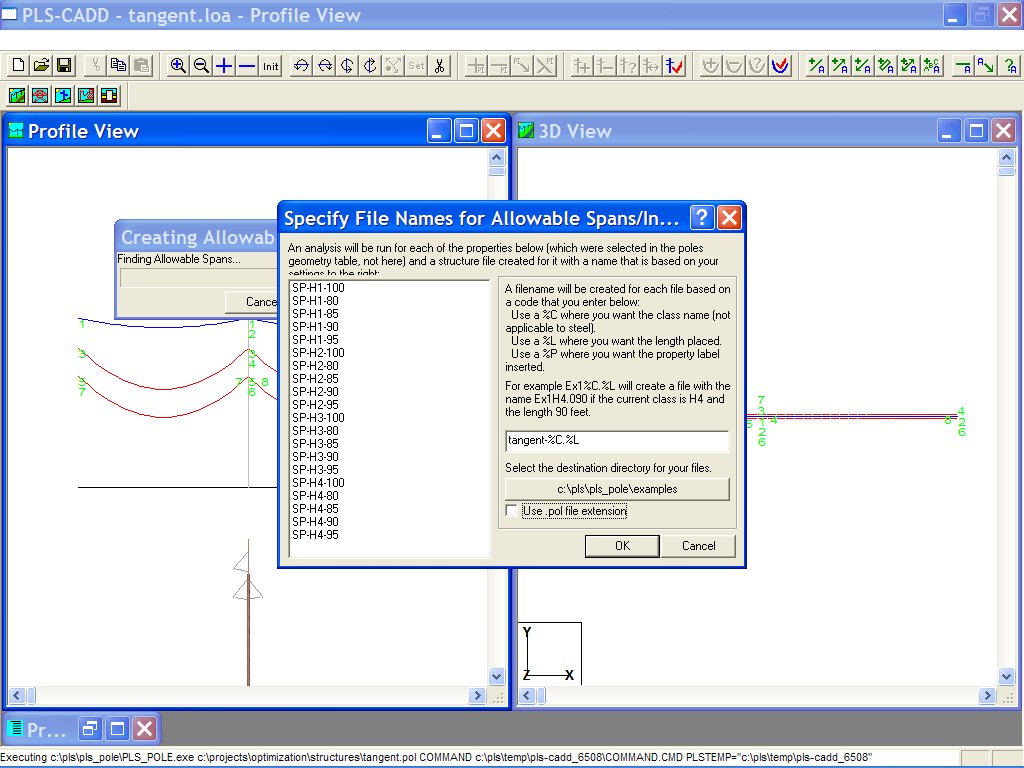The width and height of the screenshot is (1024, 768).
Task: Confirm file names with the OK button
Action: click(x=621, y=546)
